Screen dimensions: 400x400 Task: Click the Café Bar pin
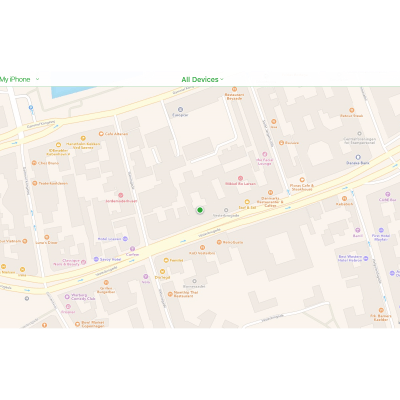pyautogui.click(x=387, y=194)
